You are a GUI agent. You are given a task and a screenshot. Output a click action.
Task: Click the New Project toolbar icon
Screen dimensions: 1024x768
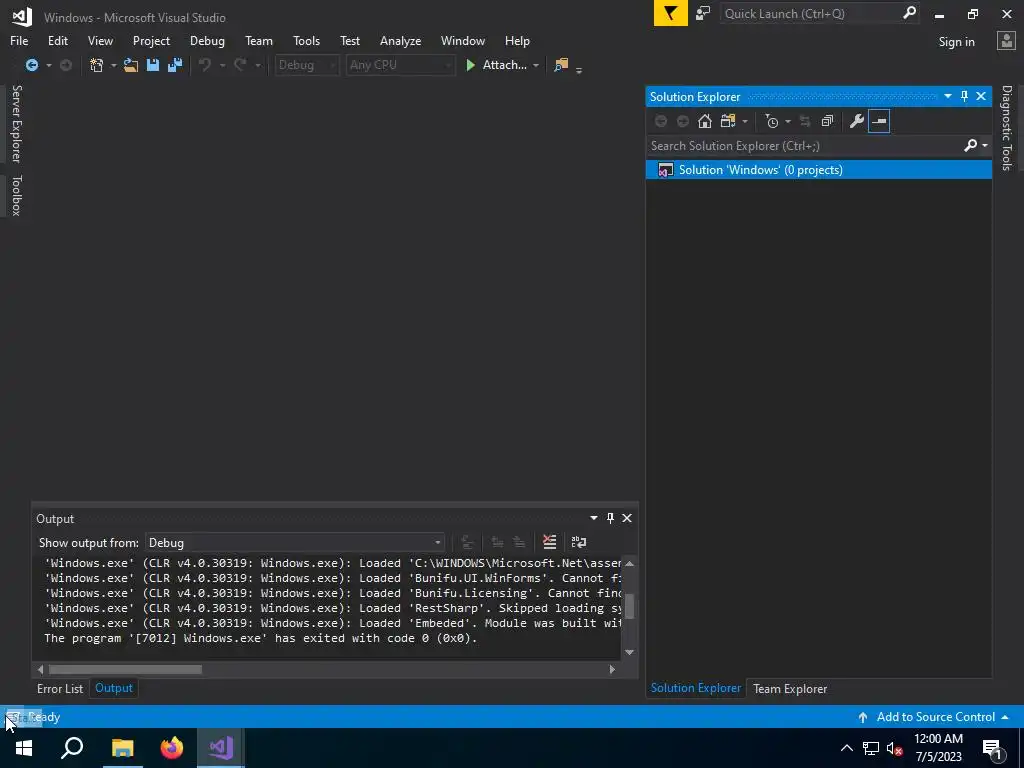point(97,65)
